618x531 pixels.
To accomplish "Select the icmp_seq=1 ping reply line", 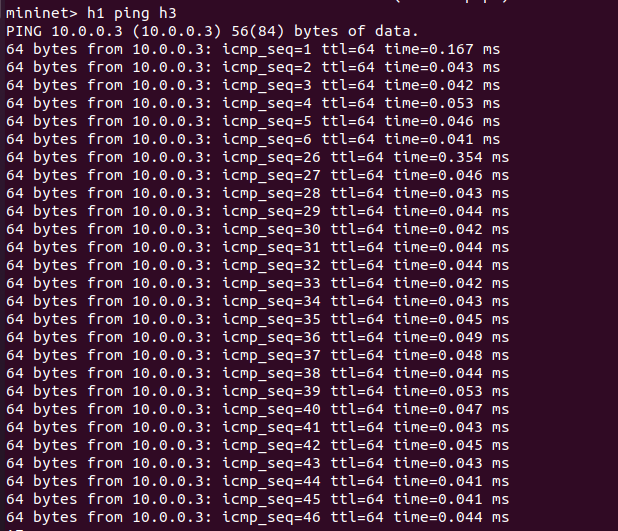I will point(252,48).
